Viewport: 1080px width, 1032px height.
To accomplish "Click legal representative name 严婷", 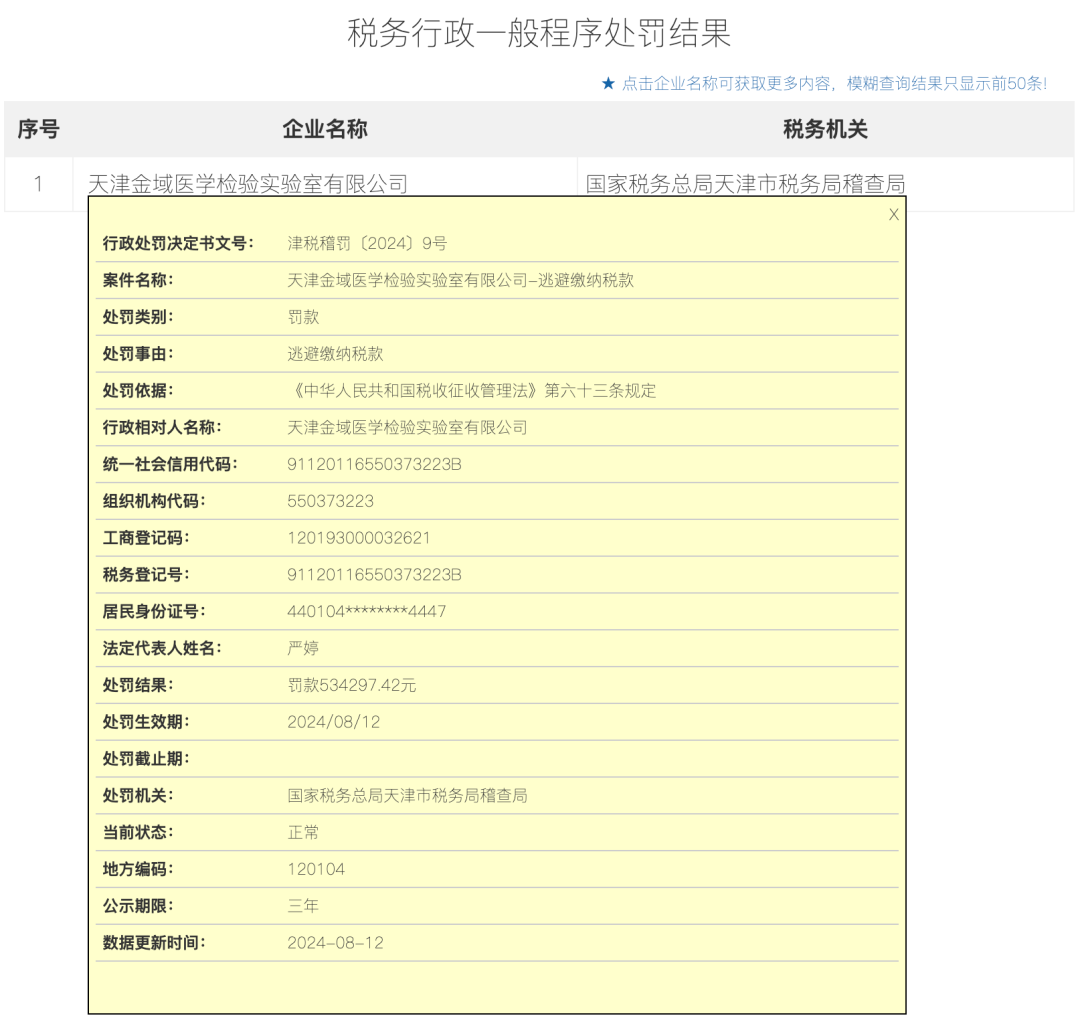I will tap(303, 648).
